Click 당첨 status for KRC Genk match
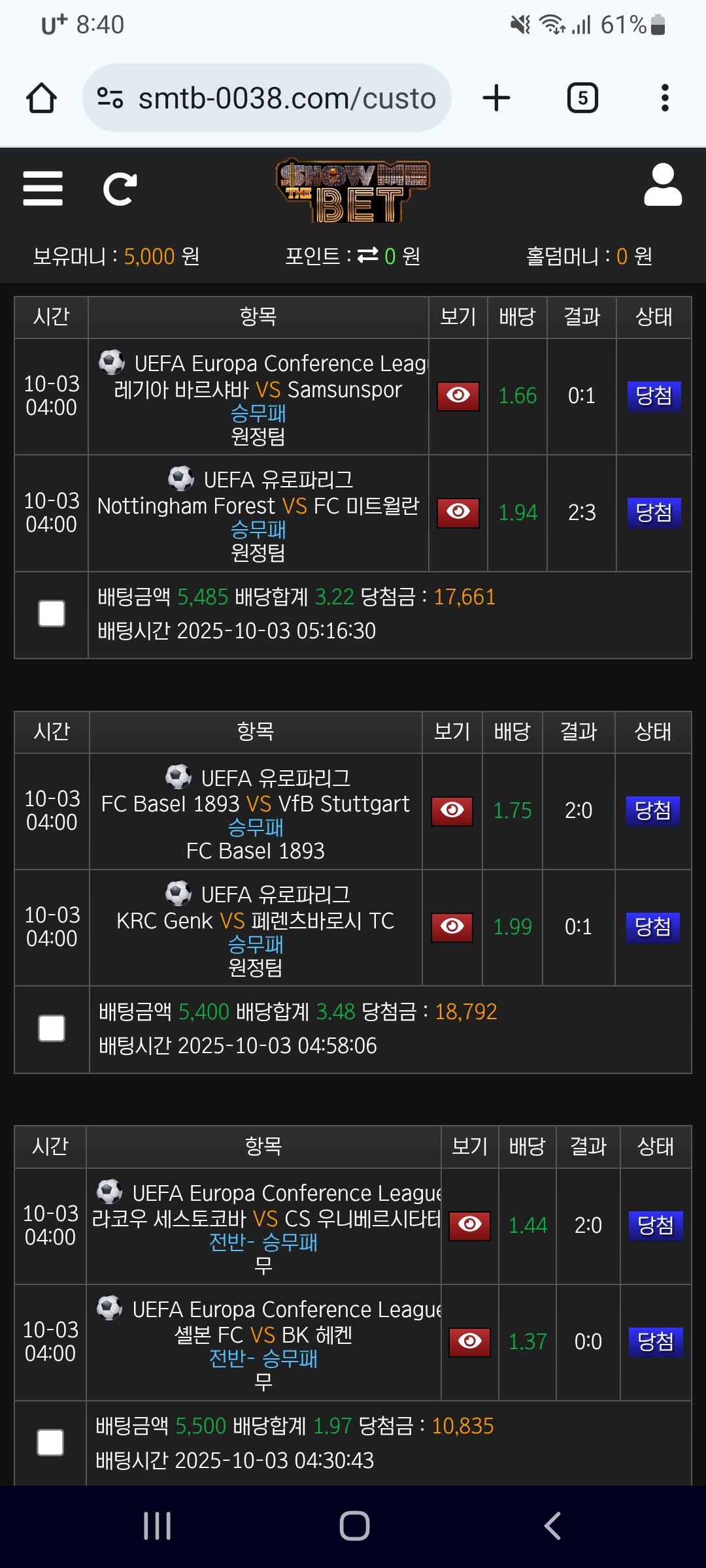 [652, 927]
